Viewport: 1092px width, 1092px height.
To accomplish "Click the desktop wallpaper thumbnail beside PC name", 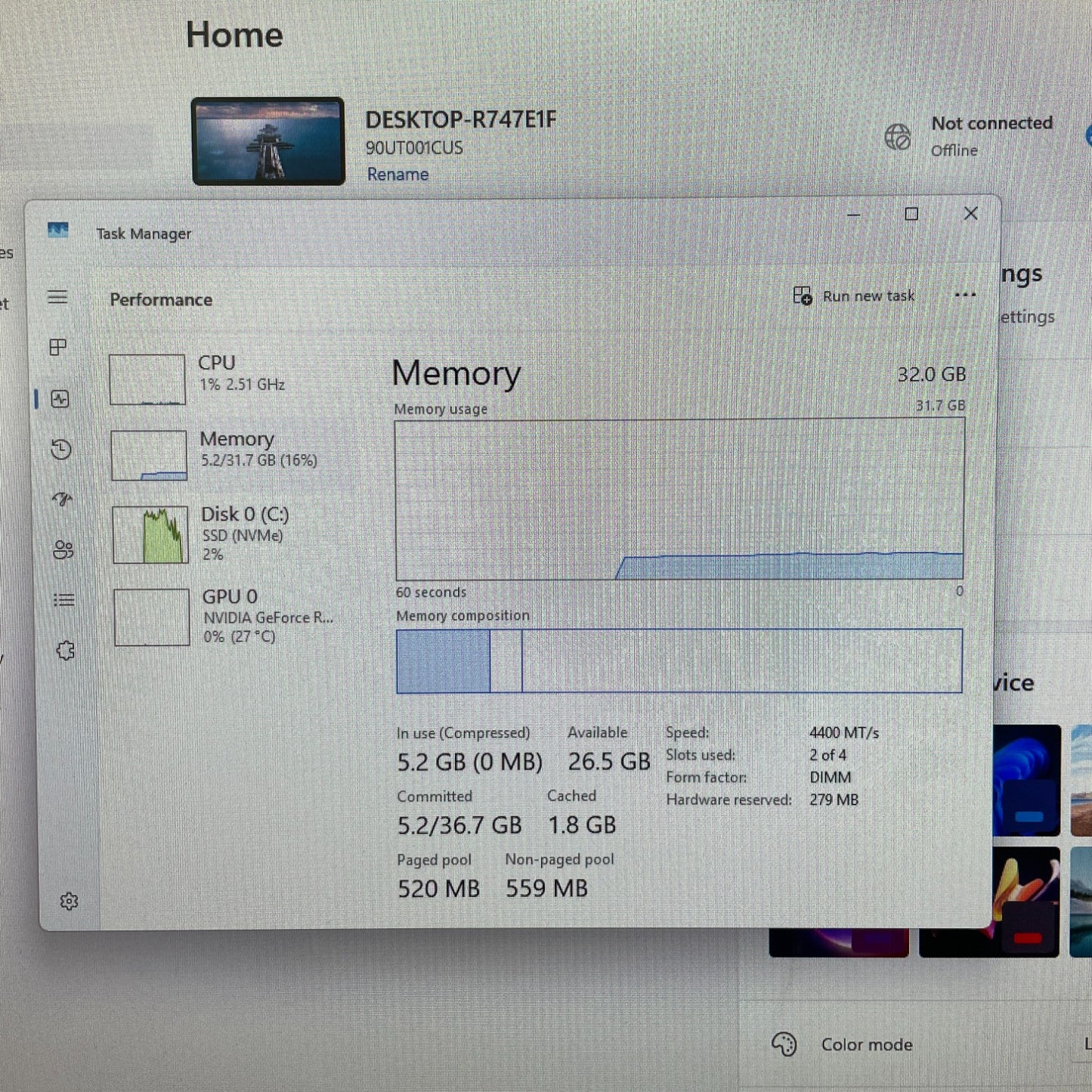I will [x=268, y=141].
